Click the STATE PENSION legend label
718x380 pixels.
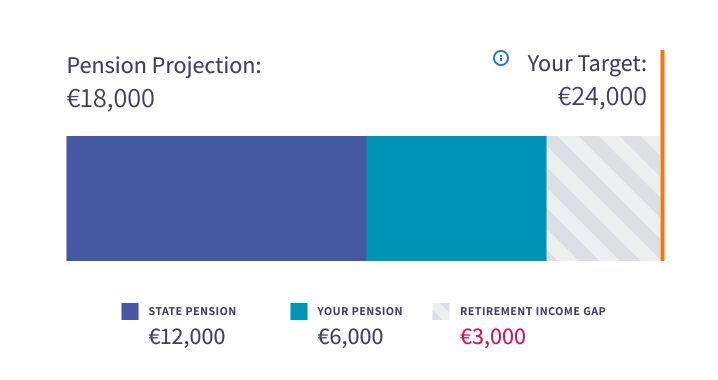tap(192, 311)
